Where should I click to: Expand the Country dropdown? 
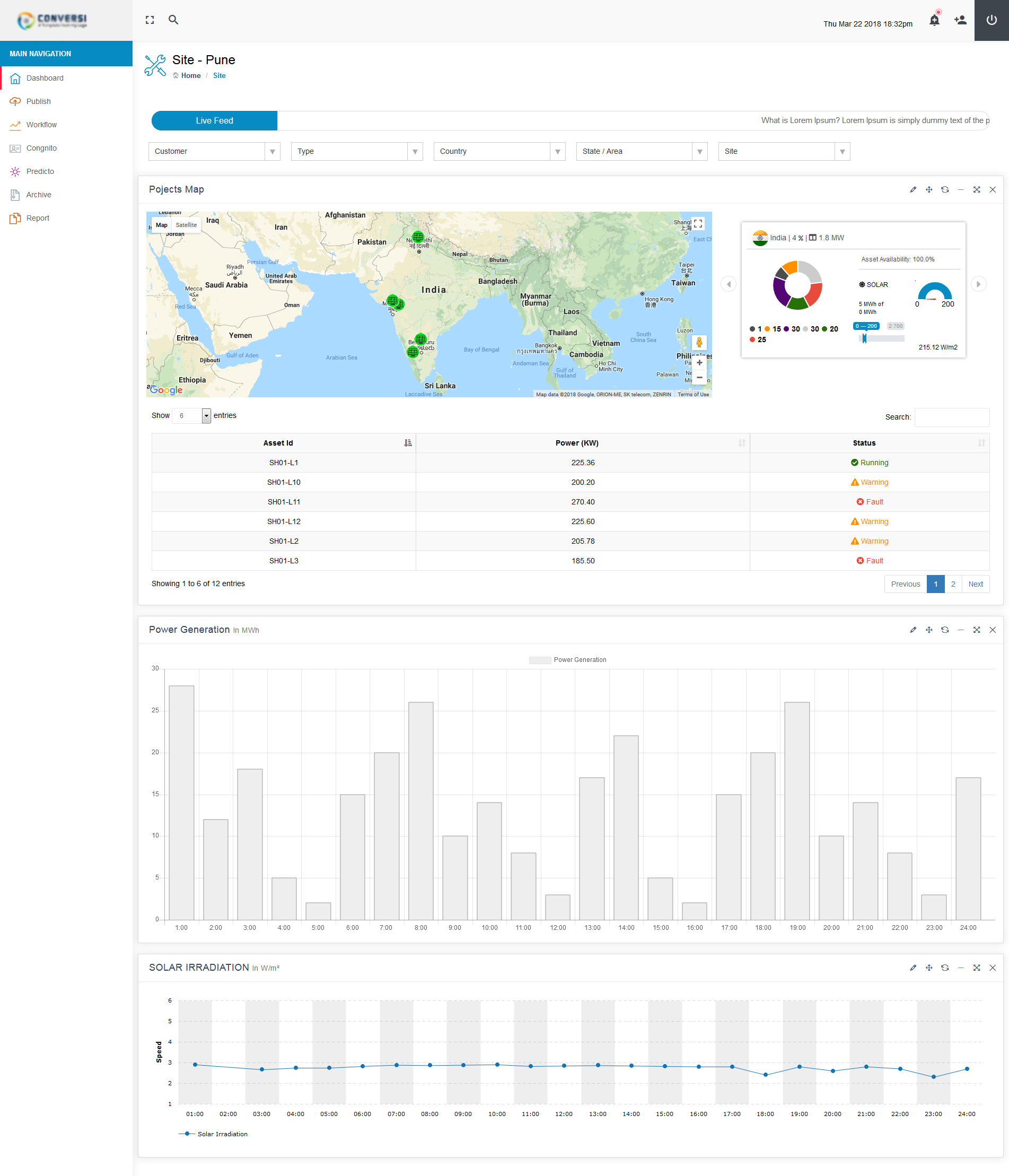click(498, 152)
